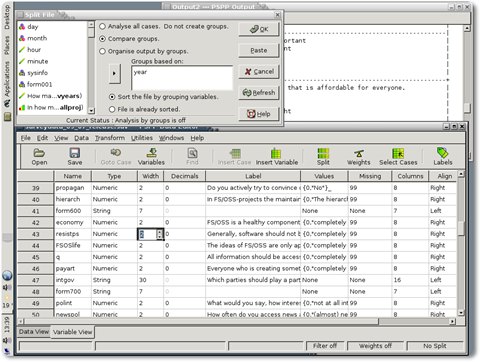Choose 'File is already sorted' option
The width and height of the screenshot is (480, 362).
tap(112, 109)
